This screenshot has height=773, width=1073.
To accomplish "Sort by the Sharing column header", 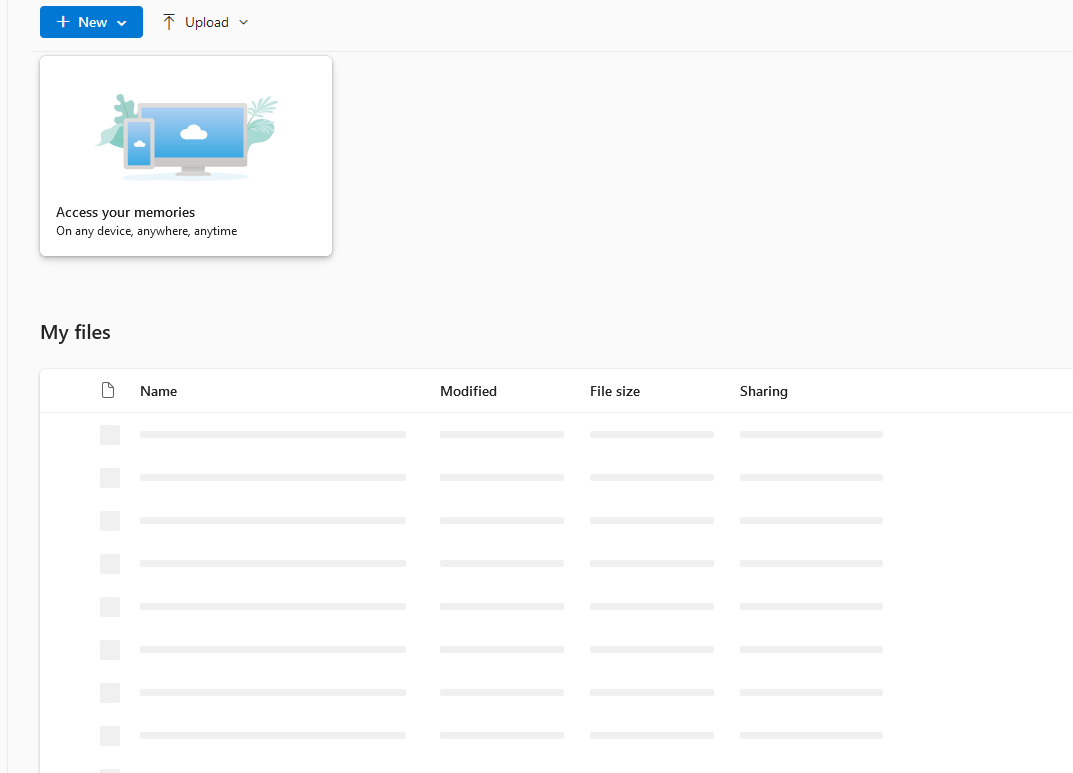I will coord(764,391).
